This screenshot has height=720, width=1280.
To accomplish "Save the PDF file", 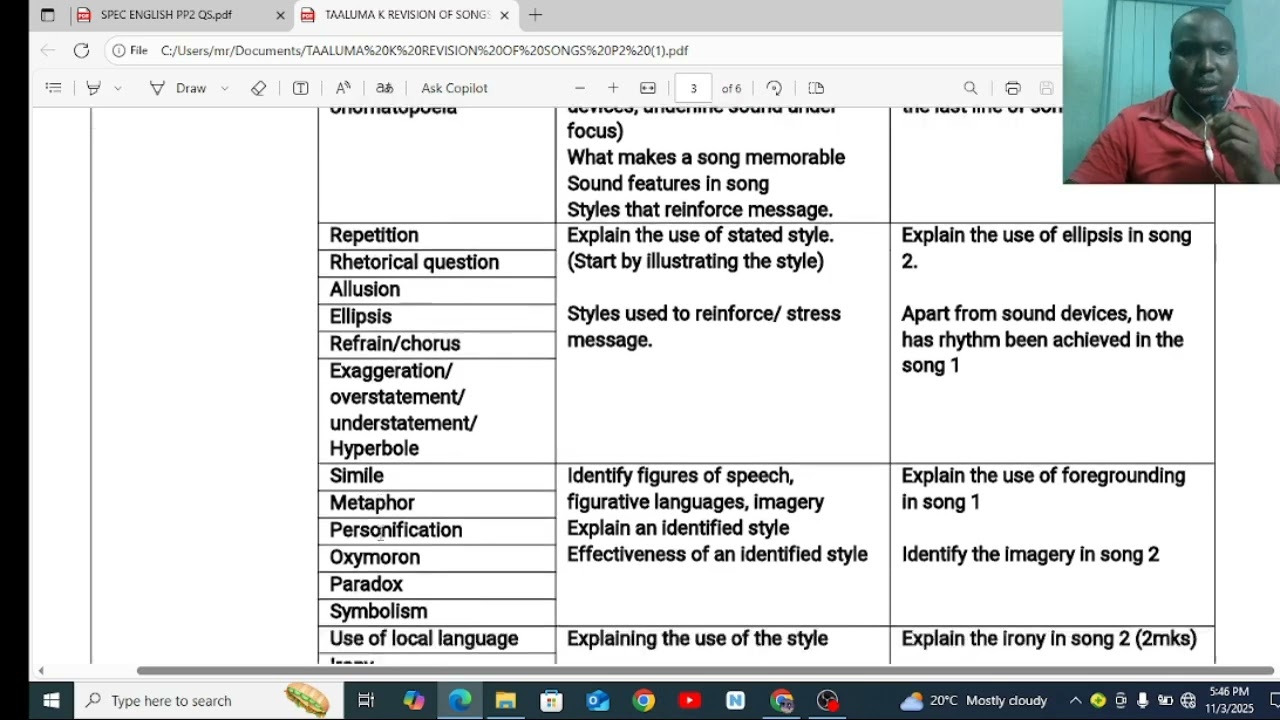I will pyautogui.click(x=1047, y=88).
